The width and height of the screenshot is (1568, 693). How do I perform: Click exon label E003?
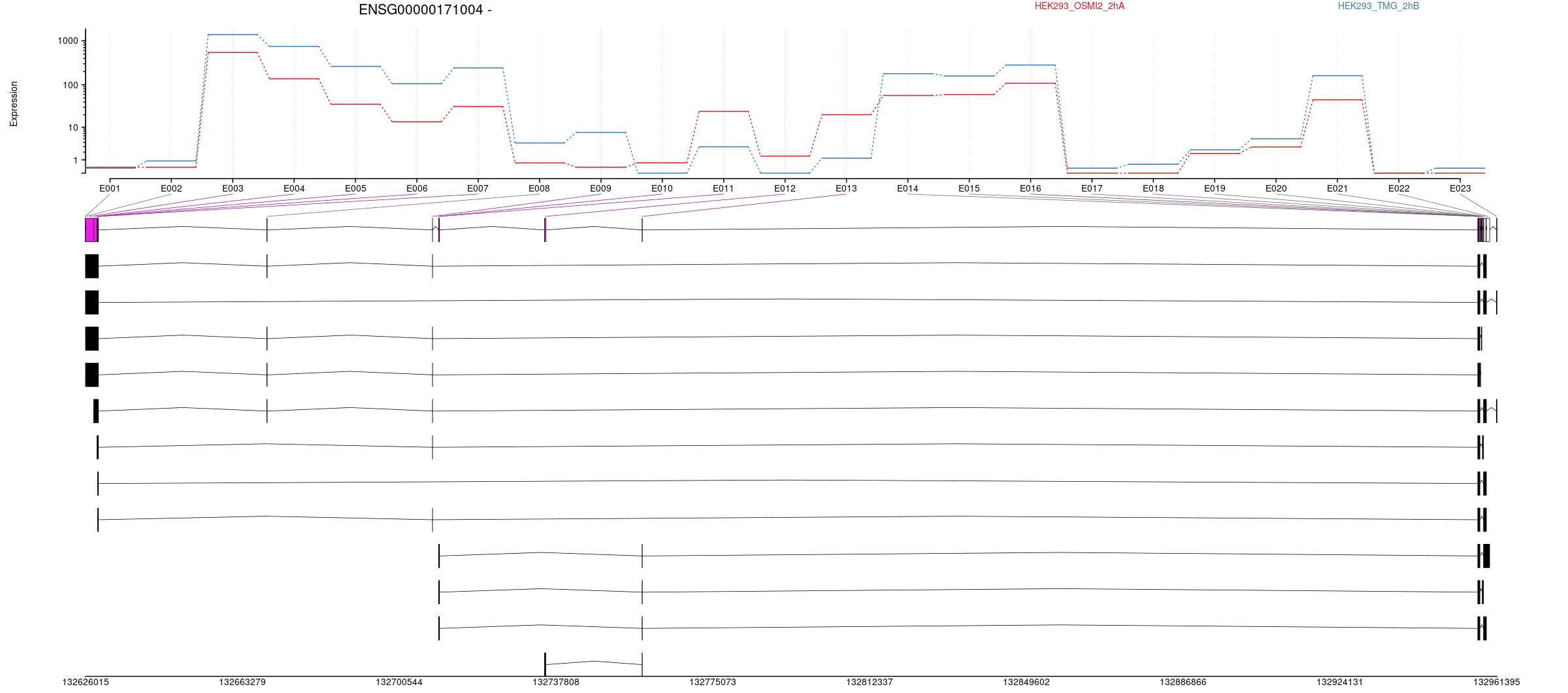pyautogui.click(x=233, y=189)
